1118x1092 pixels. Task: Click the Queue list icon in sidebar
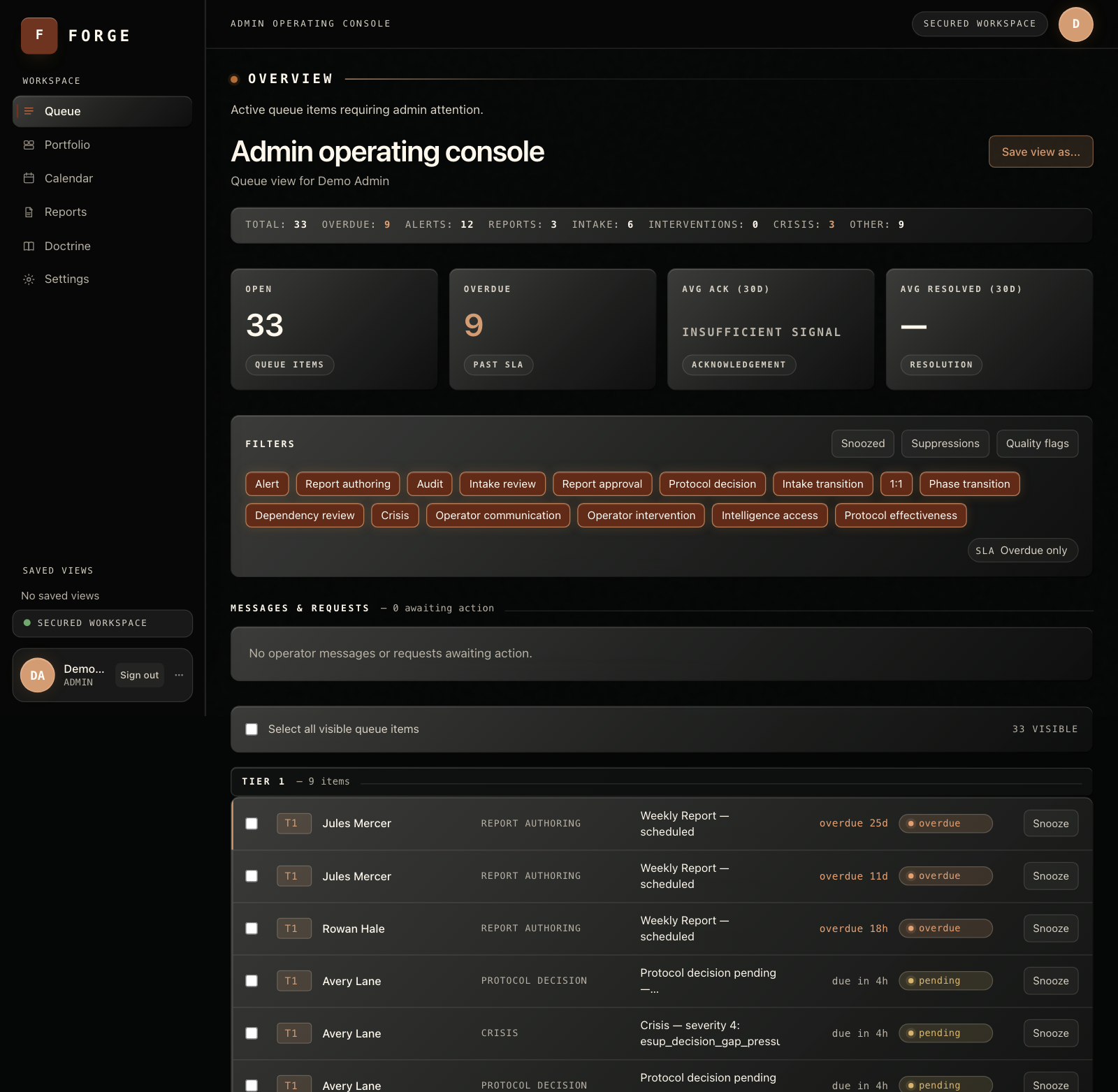(x=29, y=111)
